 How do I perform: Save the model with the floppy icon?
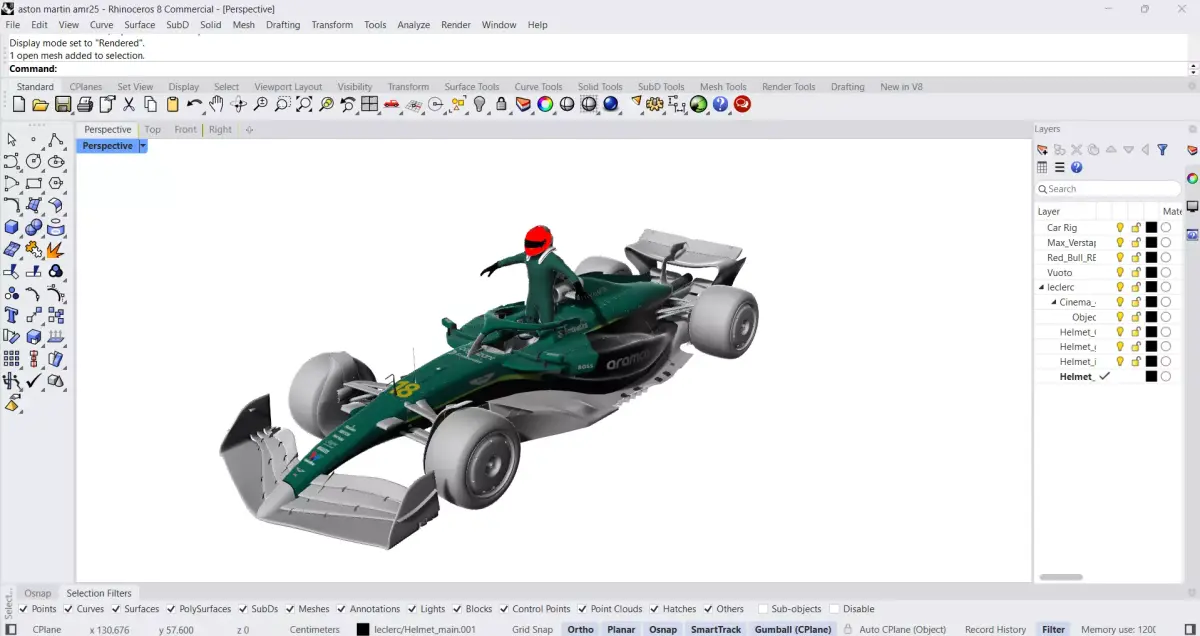pyautogui.click(x=63, y=104)
